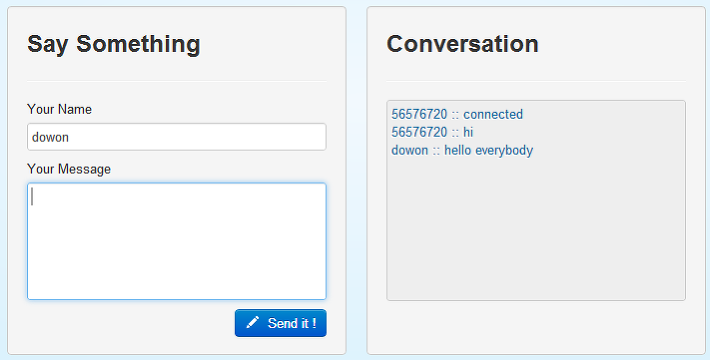Click the text 'dowon' in name field

pos(50,137)
